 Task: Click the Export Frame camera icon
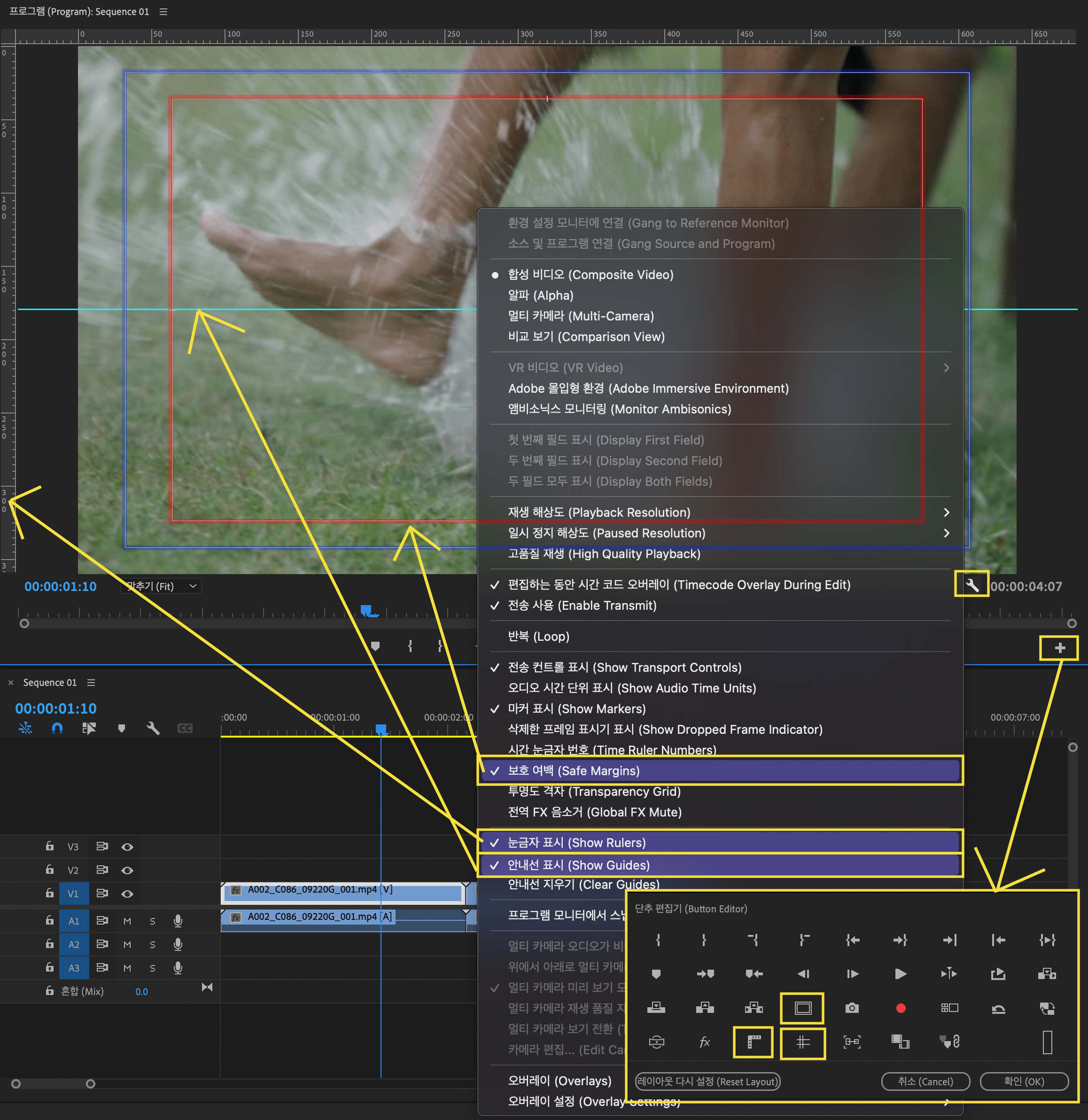click(851, 1008)
